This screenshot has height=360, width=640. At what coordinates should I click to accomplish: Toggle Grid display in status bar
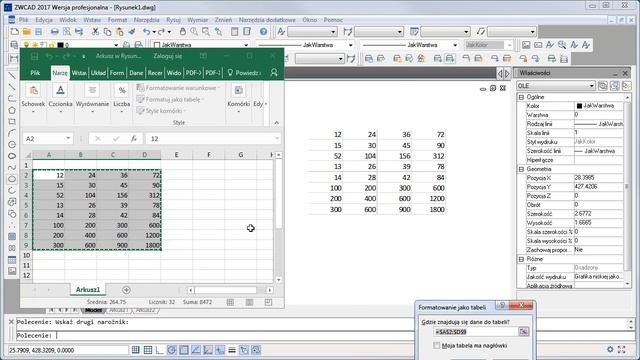(148, 350)
